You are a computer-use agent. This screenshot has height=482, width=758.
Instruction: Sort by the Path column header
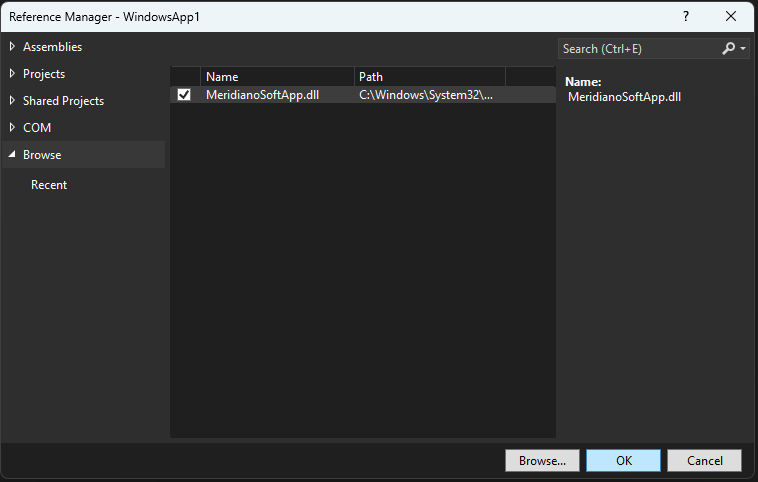[430, 76]
